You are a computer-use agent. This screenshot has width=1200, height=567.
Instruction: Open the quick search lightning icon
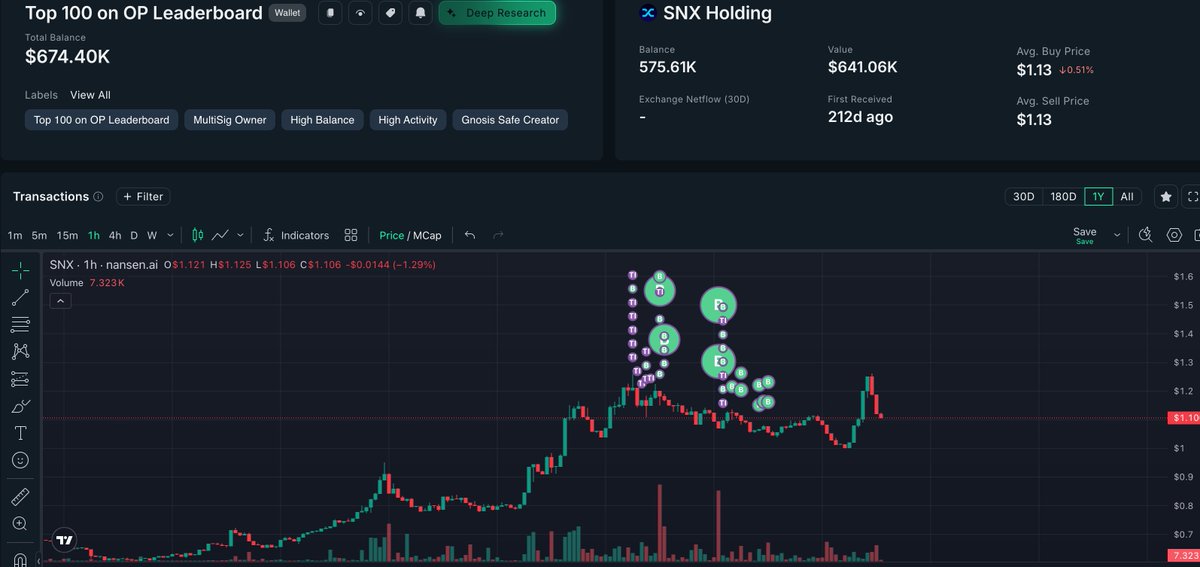[x=1146, y=235]
